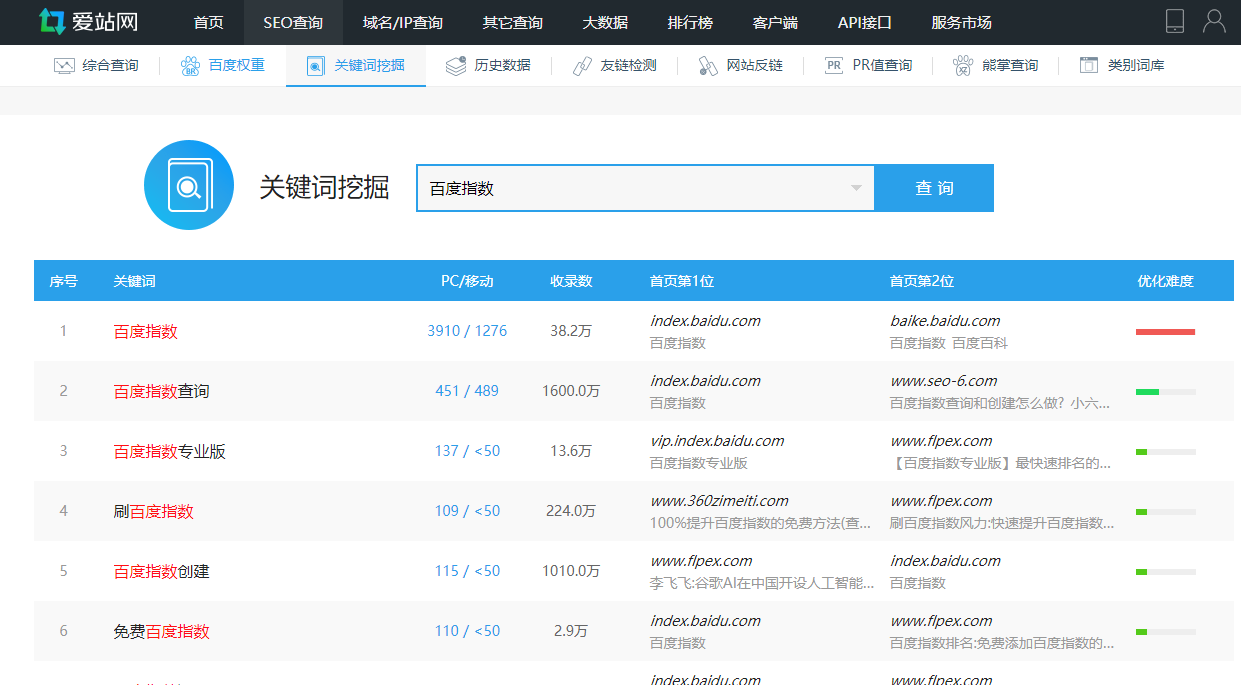
Task: Open API接口 menu item
Action: pos(865,22)
